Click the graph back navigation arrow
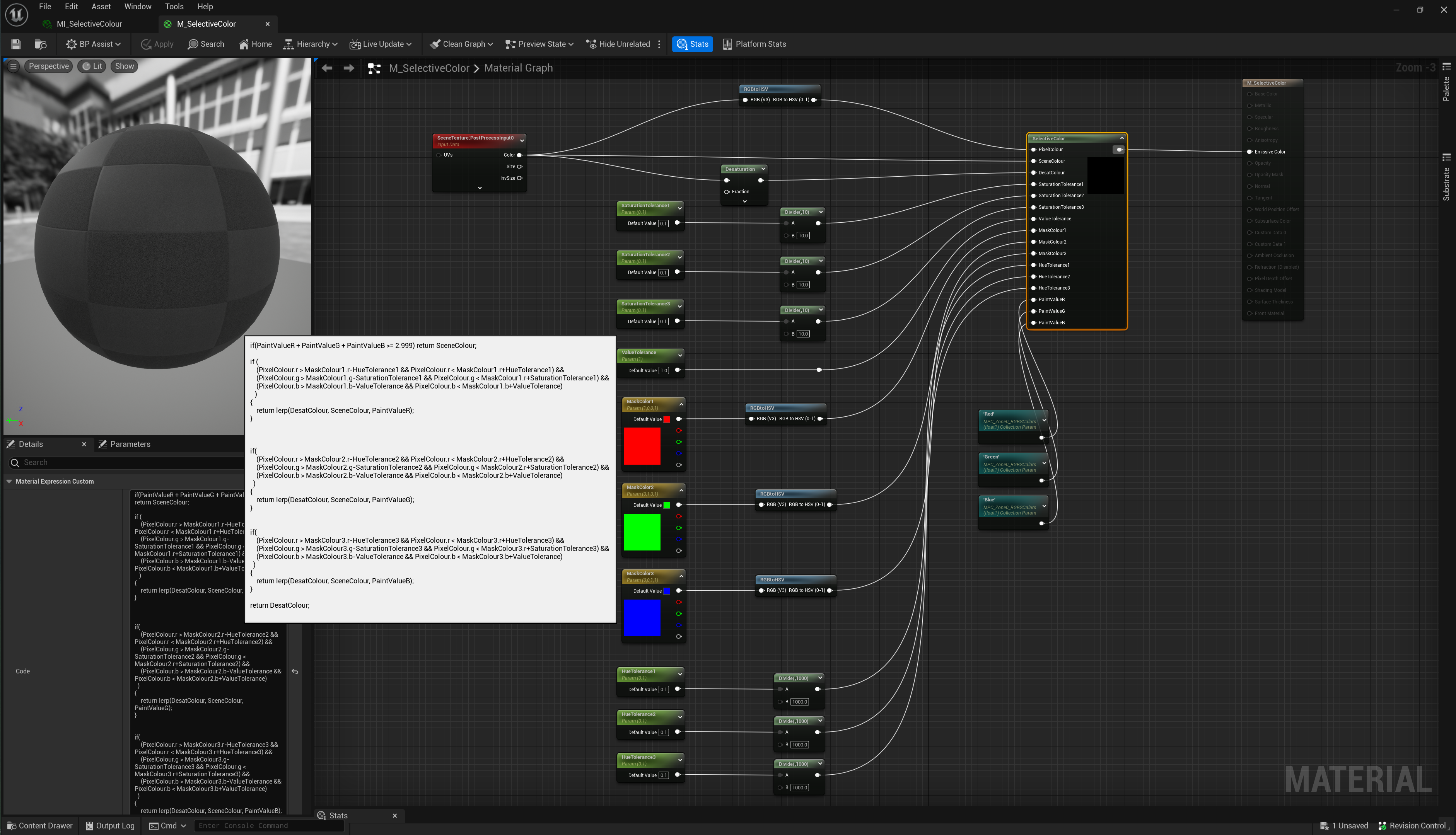The image size is (1456, 835). (327, 68)
